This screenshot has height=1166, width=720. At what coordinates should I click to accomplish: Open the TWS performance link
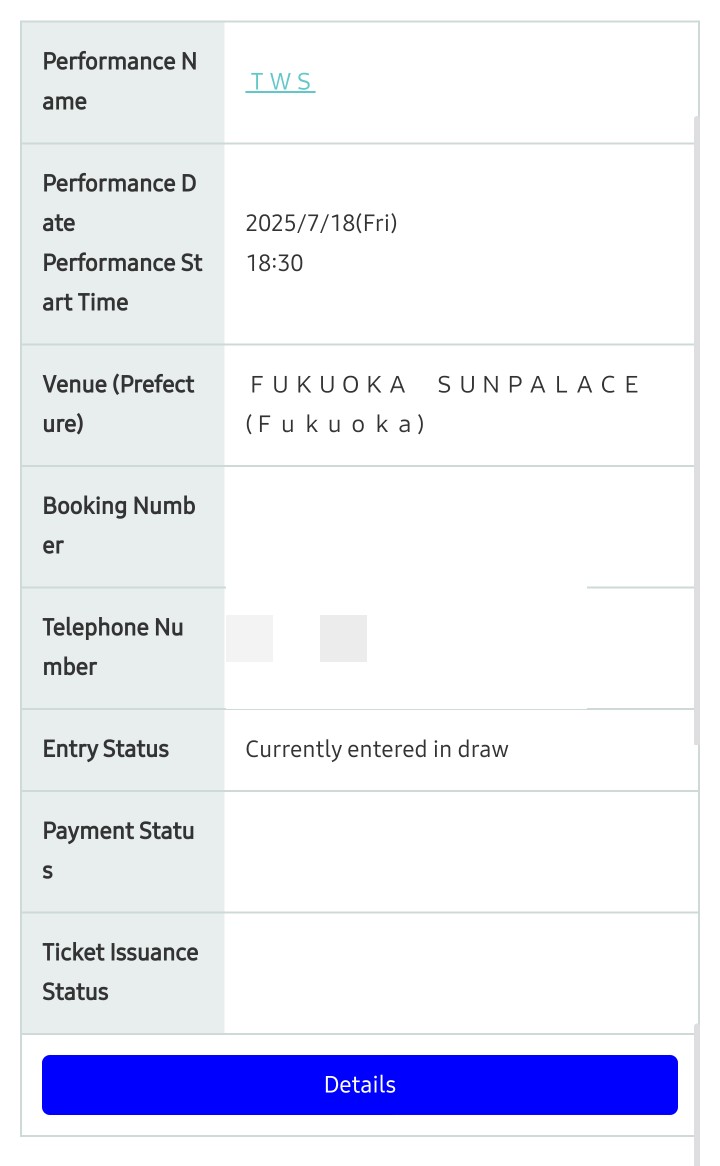click(x=280, y=82)
